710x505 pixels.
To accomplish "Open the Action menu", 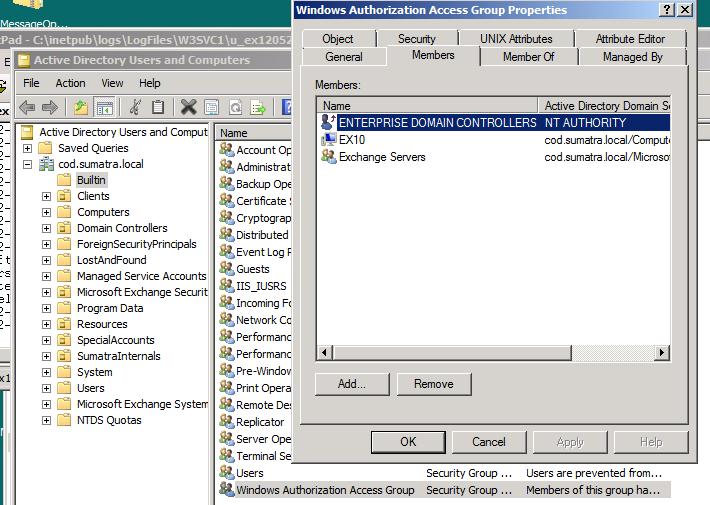I will (70, 83).
